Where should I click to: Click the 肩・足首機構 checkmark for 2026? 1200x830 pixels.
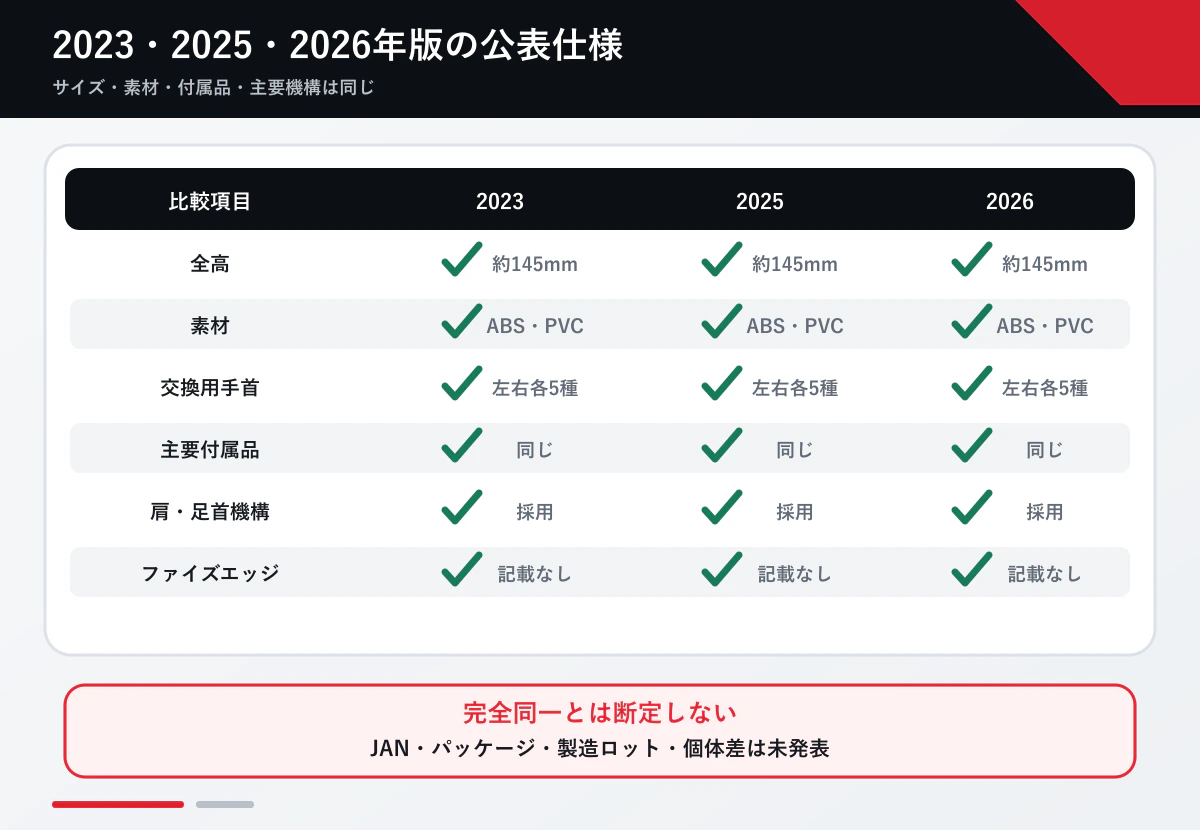(972, 507)
